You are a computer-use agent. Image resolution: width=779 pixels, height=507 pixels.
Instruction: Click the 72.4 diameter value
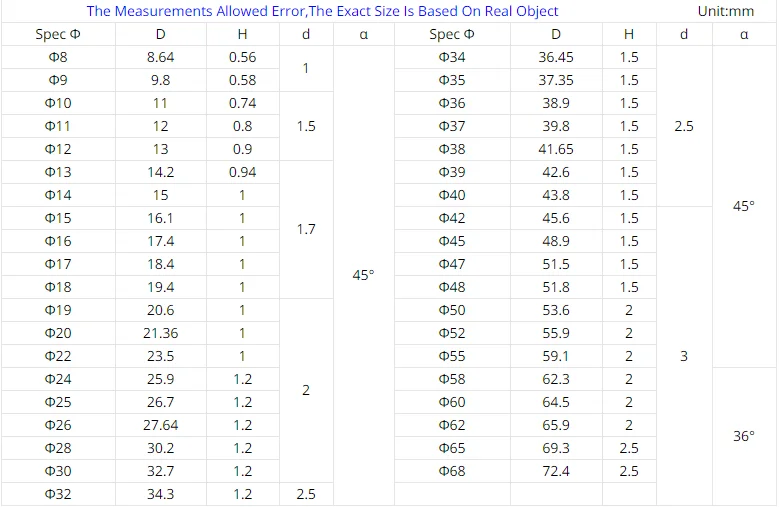(x=556, y=471)
